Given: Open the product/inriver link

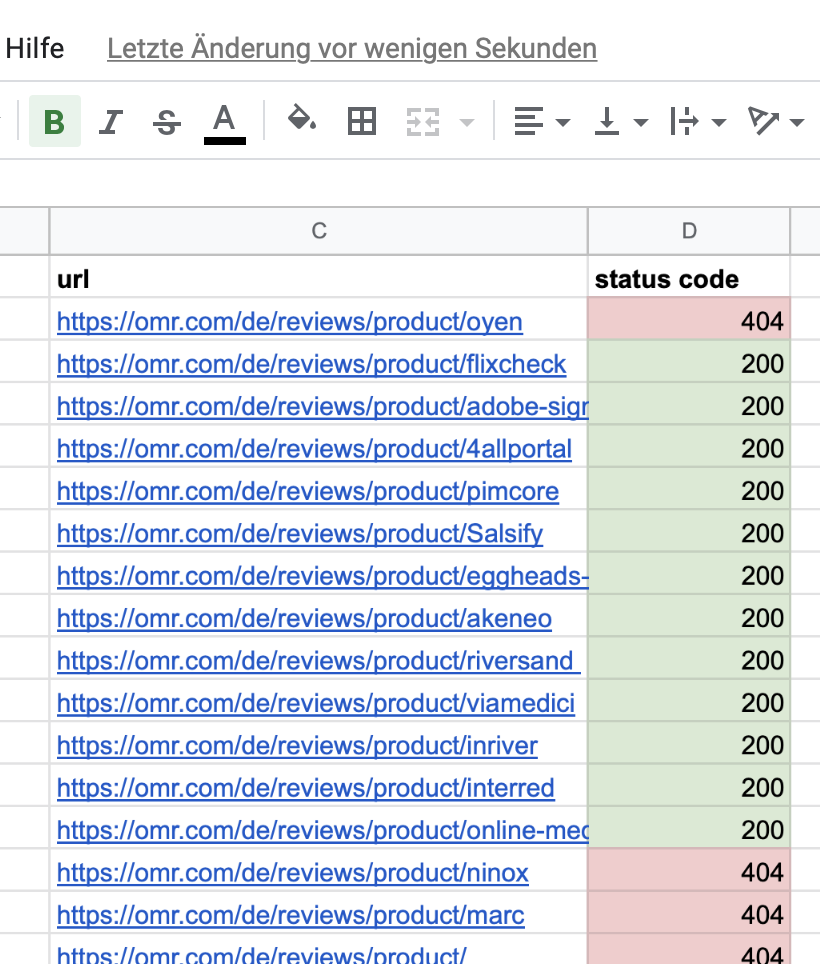Looking at the screenshot, I should pyautogui.click(x=298, y=746).
